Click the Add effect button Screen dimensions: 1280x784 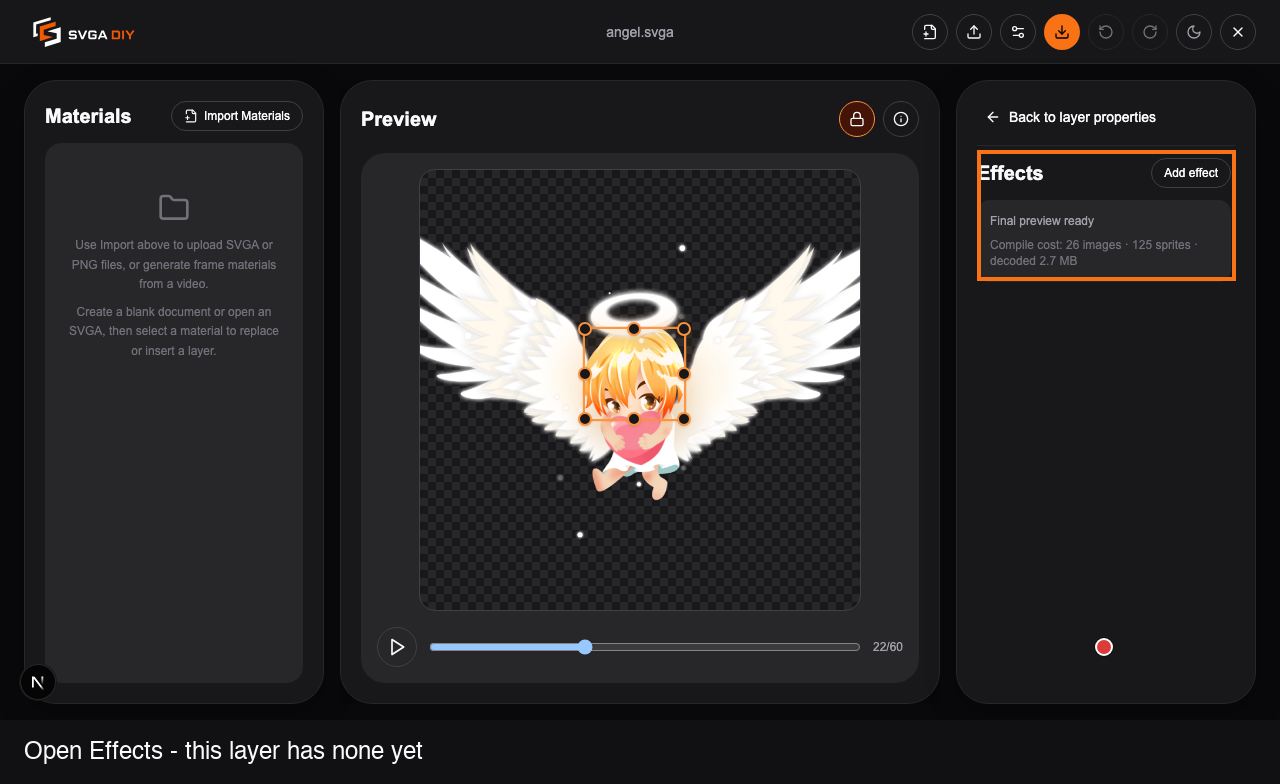click(x=1191, y=173)
